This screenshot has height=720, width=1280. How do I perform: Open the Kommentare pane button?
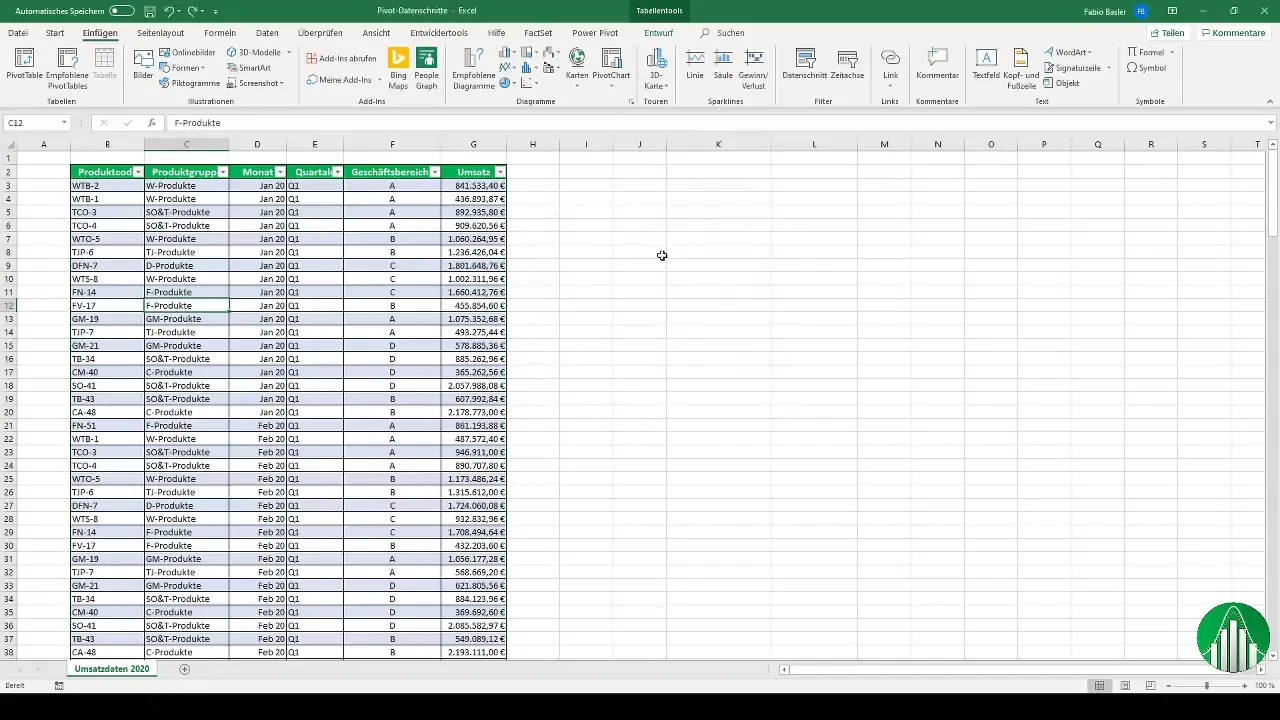click(1234, 33)
